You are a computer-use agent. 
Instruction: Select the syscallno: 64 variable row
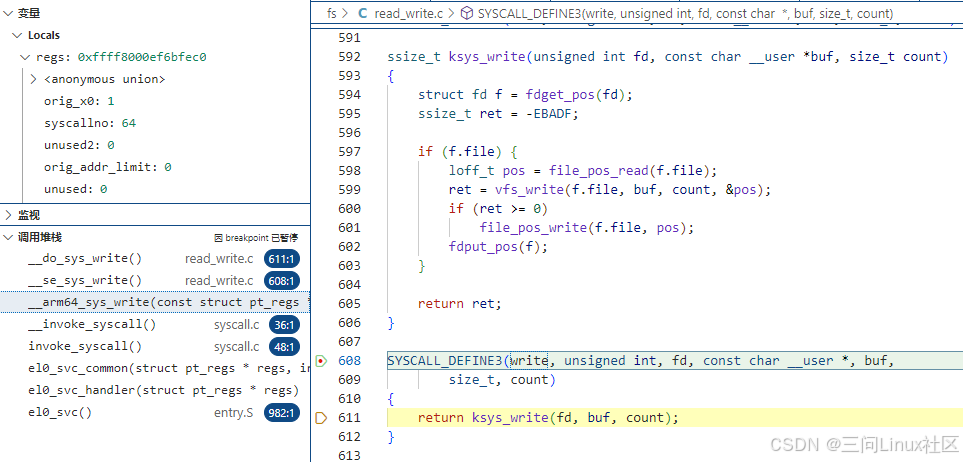tap(155, 123)
